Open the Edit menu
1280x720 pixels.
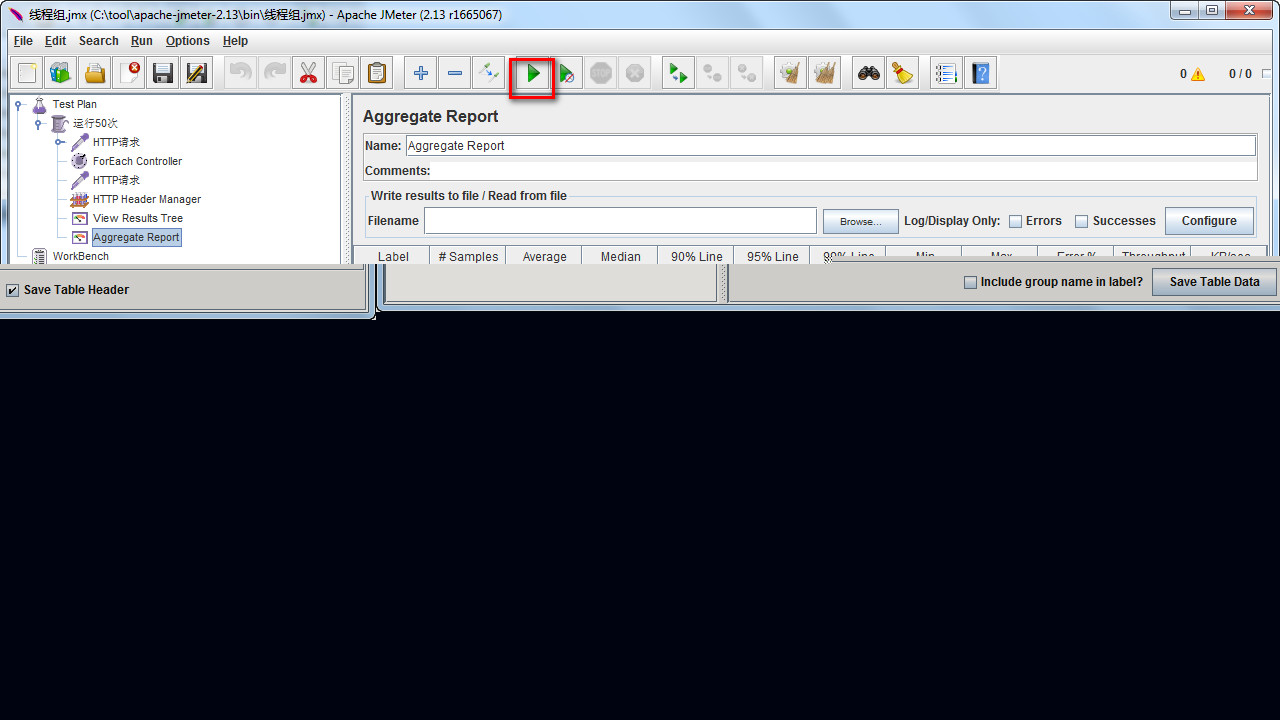coord(55,41)
